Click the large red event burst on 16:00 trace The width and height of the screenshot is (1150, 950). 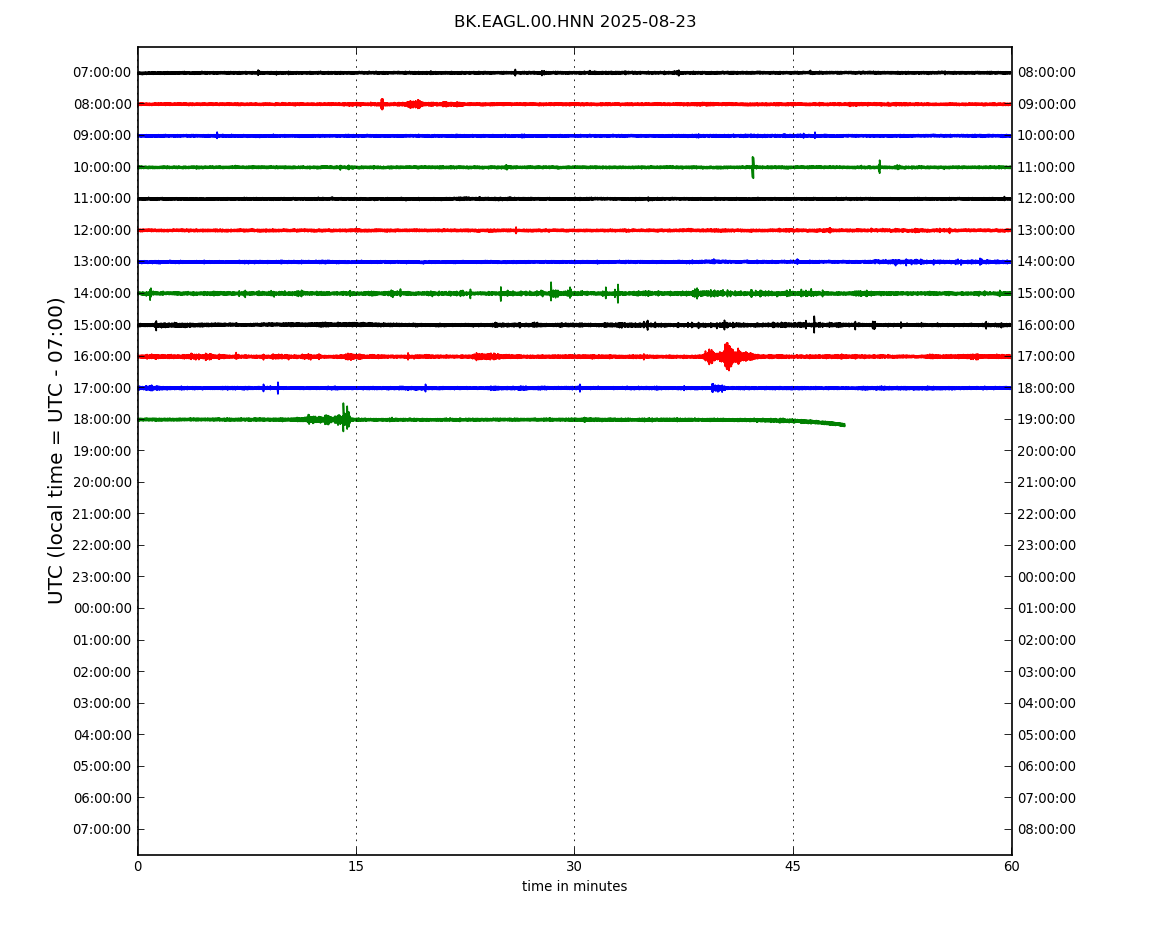pyautogui.click(x=728, y=357)
